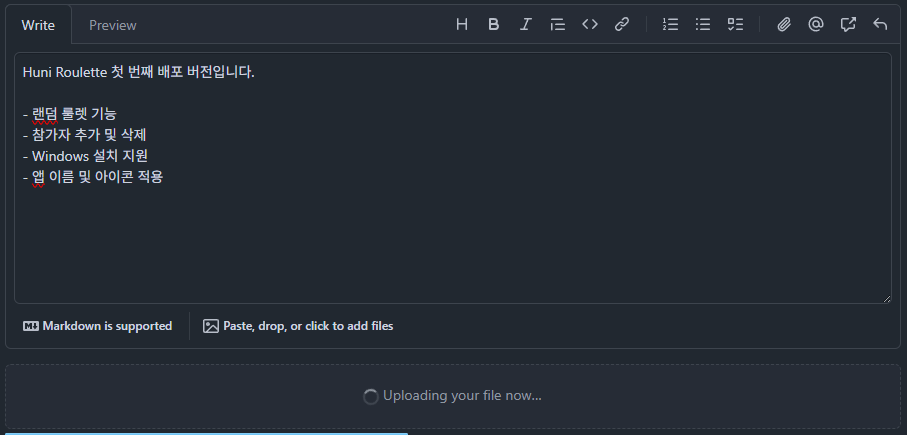Apply italic formatting to text
The image size is (907, 435).
525,24
